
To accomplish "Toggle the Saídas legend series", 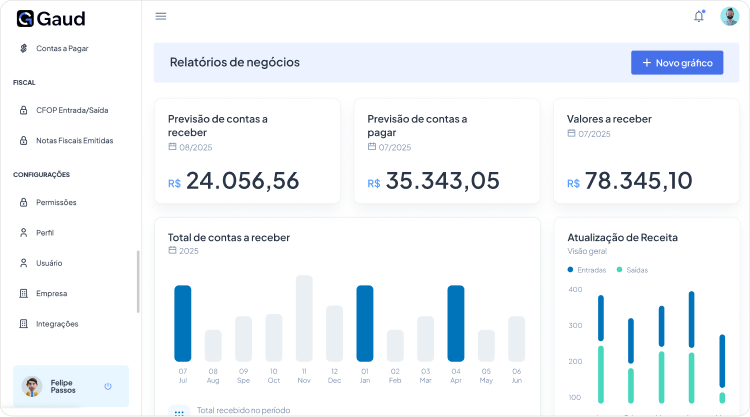I will point(632,270).
